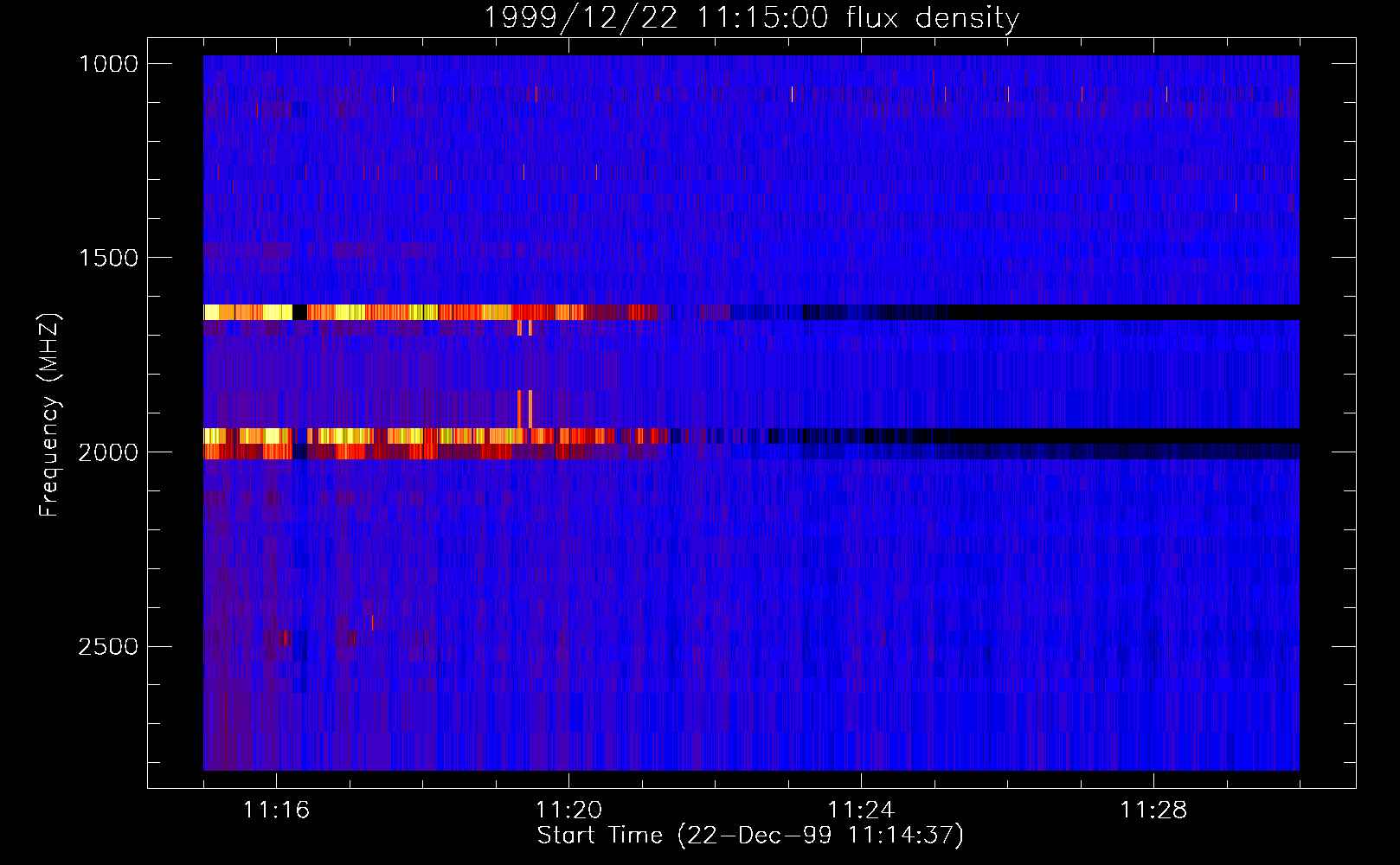Select the 2000 frequency axis label

click(108, 452)
